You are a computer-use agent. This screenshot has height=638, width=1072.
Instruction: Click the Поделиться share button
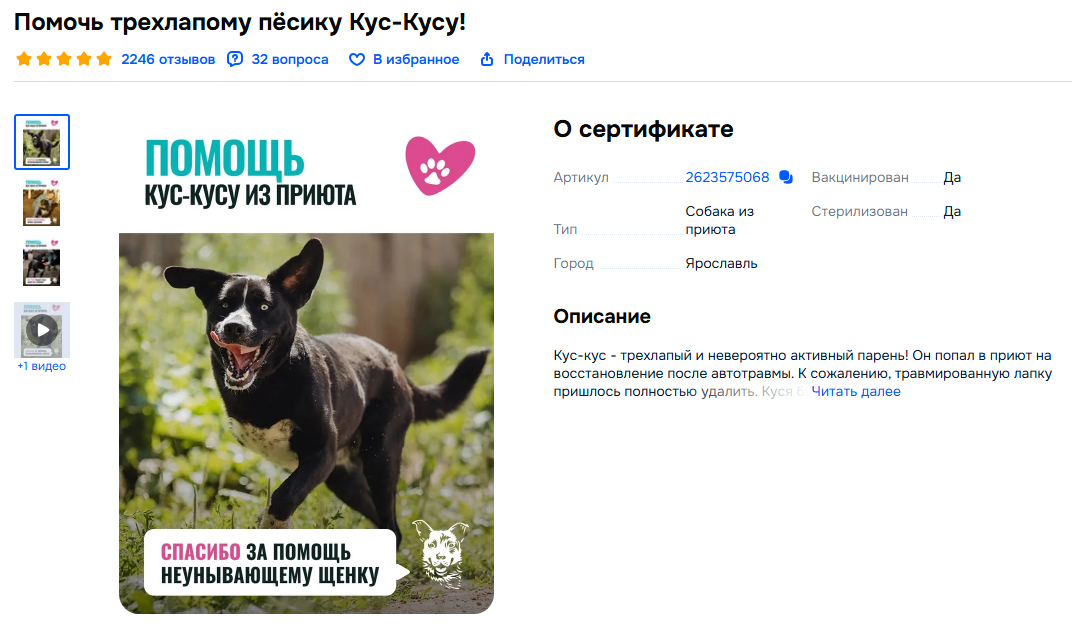pyautogui.click(x=544, y=59)
